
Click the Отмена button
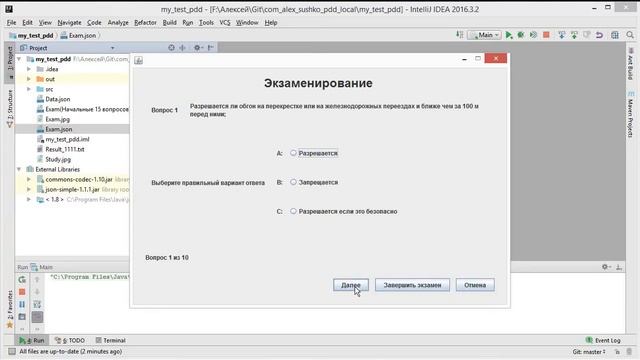point(475,285)
